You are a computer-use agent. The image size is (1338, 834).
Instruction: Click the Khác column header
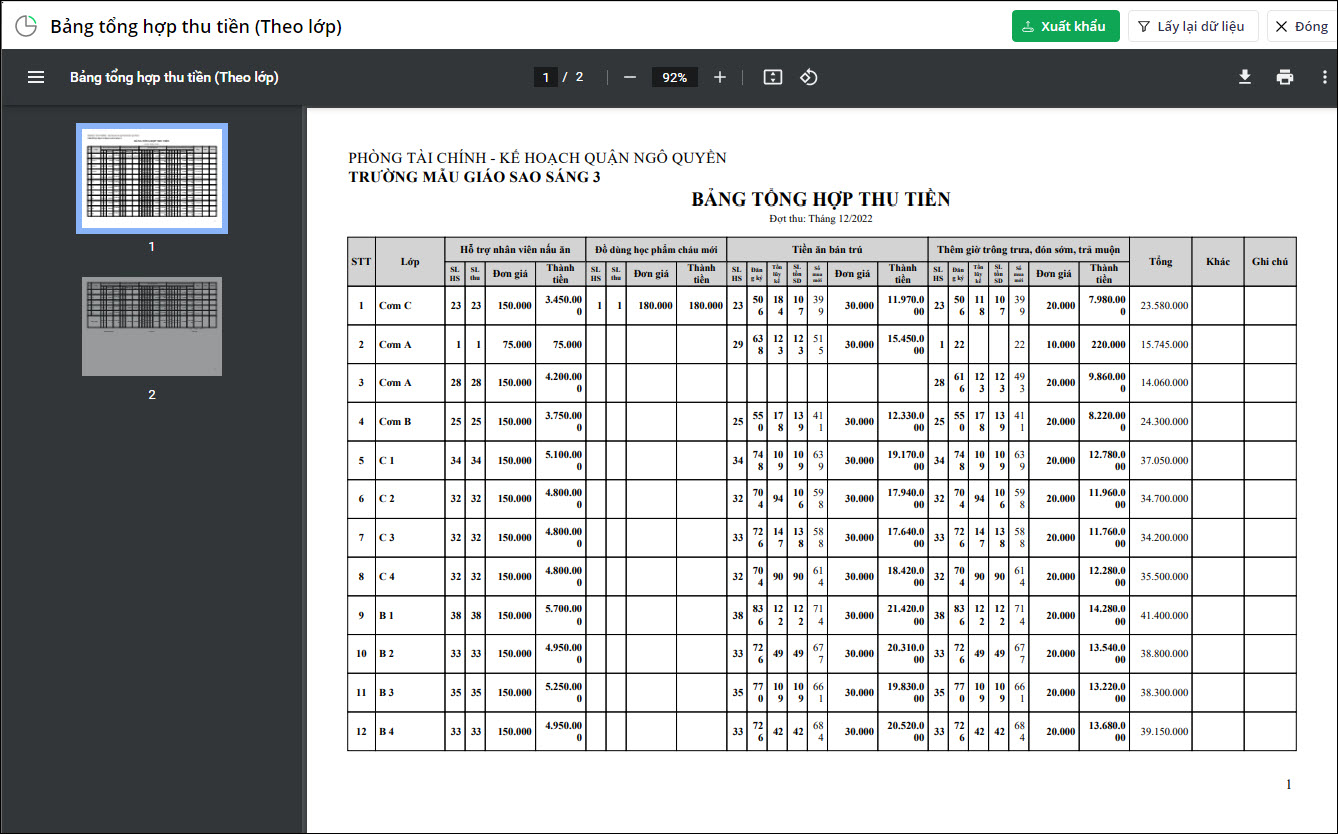tap(1218, 262)
